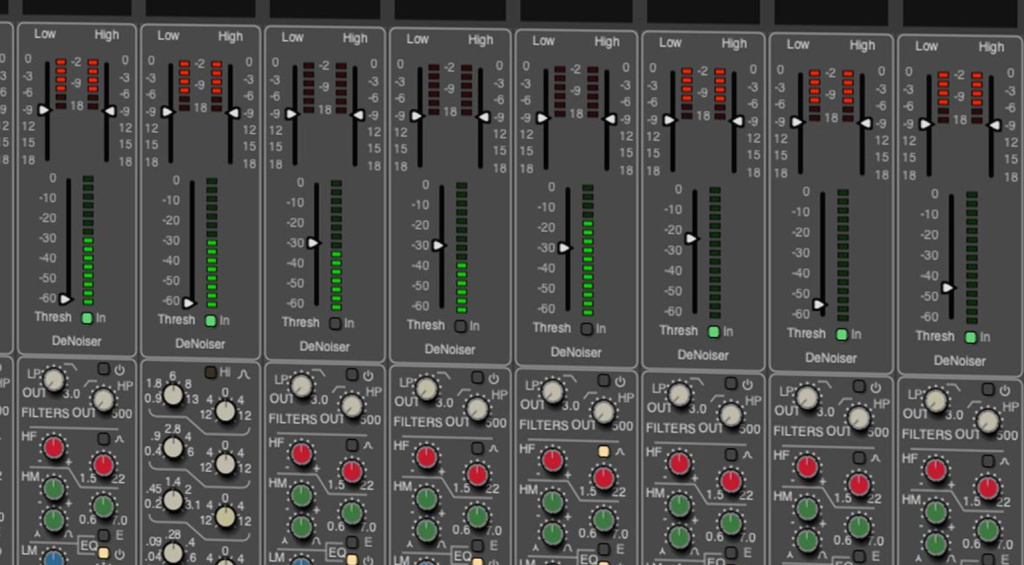1024x565 pixels.
Task: Turn off lit EQ button on first strip
Action: click(x=104, y=553)
